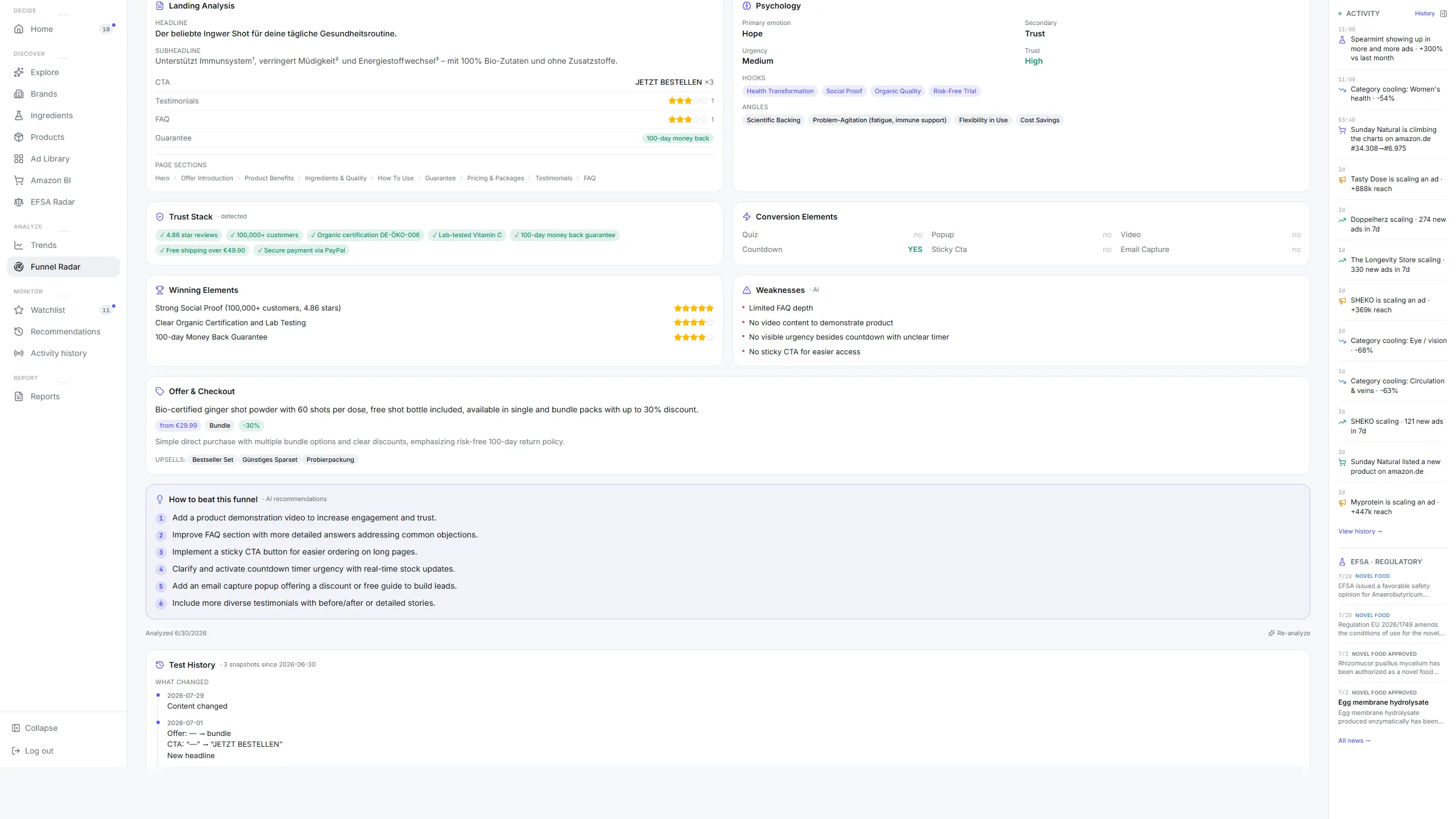Click the 100-day money back badge
1456x819 pixels.
pos(677,138)
